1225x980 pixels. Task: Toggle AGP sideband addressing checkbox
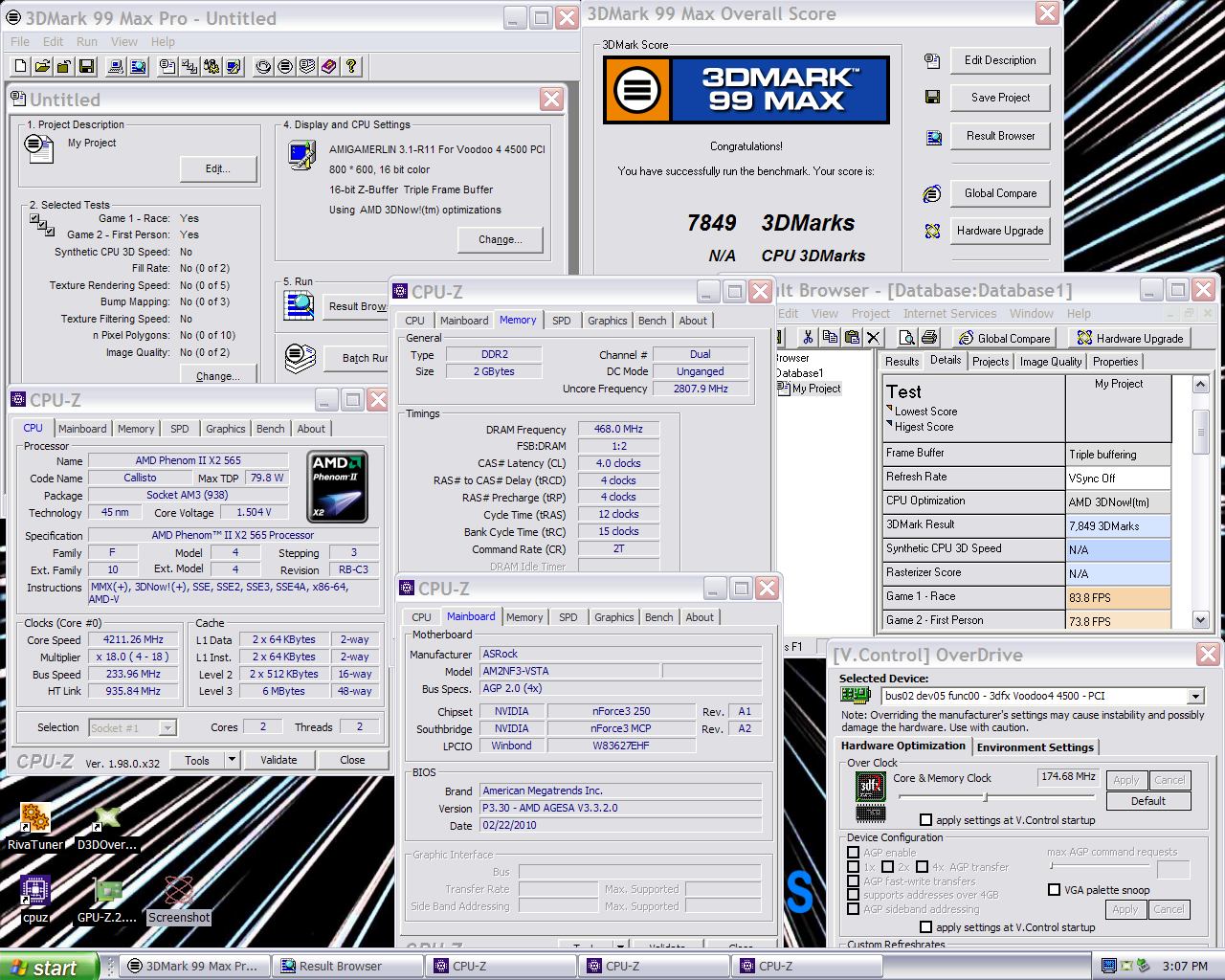[853, 909]
